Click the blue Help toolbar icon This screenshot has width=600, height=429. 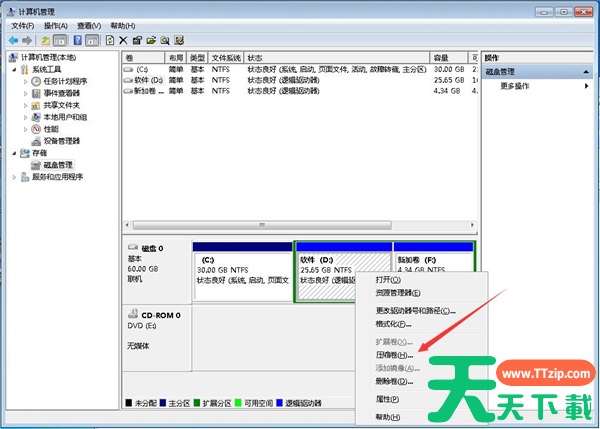[x=77, y=40]
